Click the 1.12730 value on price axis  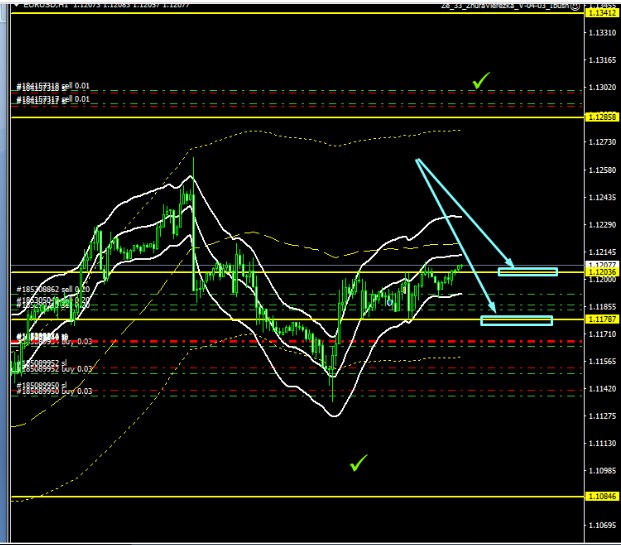coord(602,142)
